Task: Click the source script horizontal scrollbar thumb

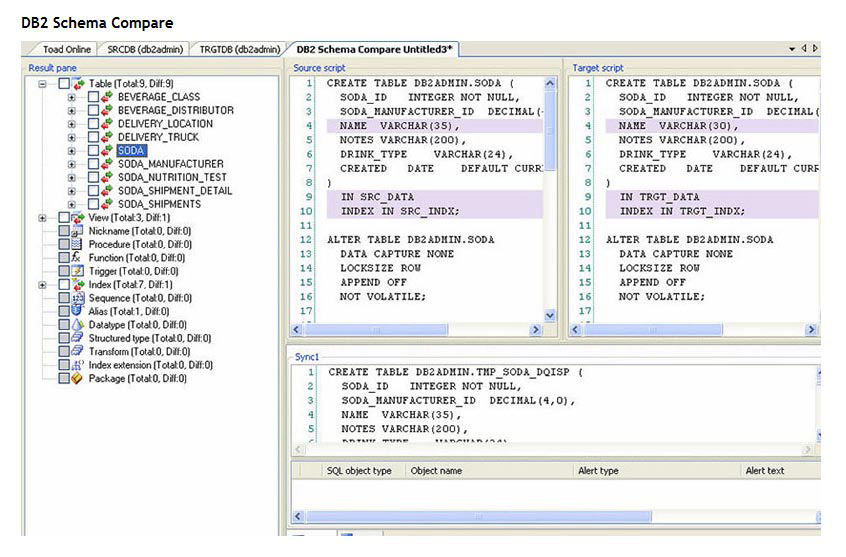Action: coord(376,329)
